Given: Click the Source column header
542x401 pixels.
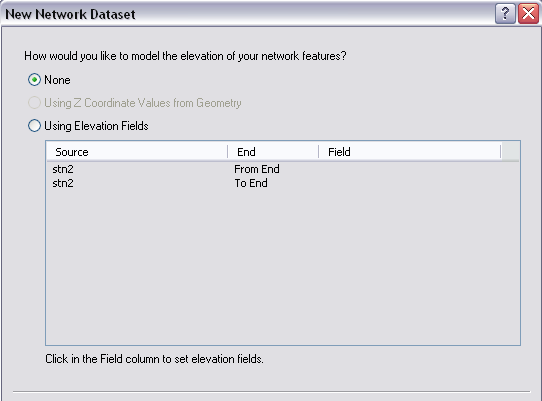Looking at the screenshot, I should (x=137, y=152).
